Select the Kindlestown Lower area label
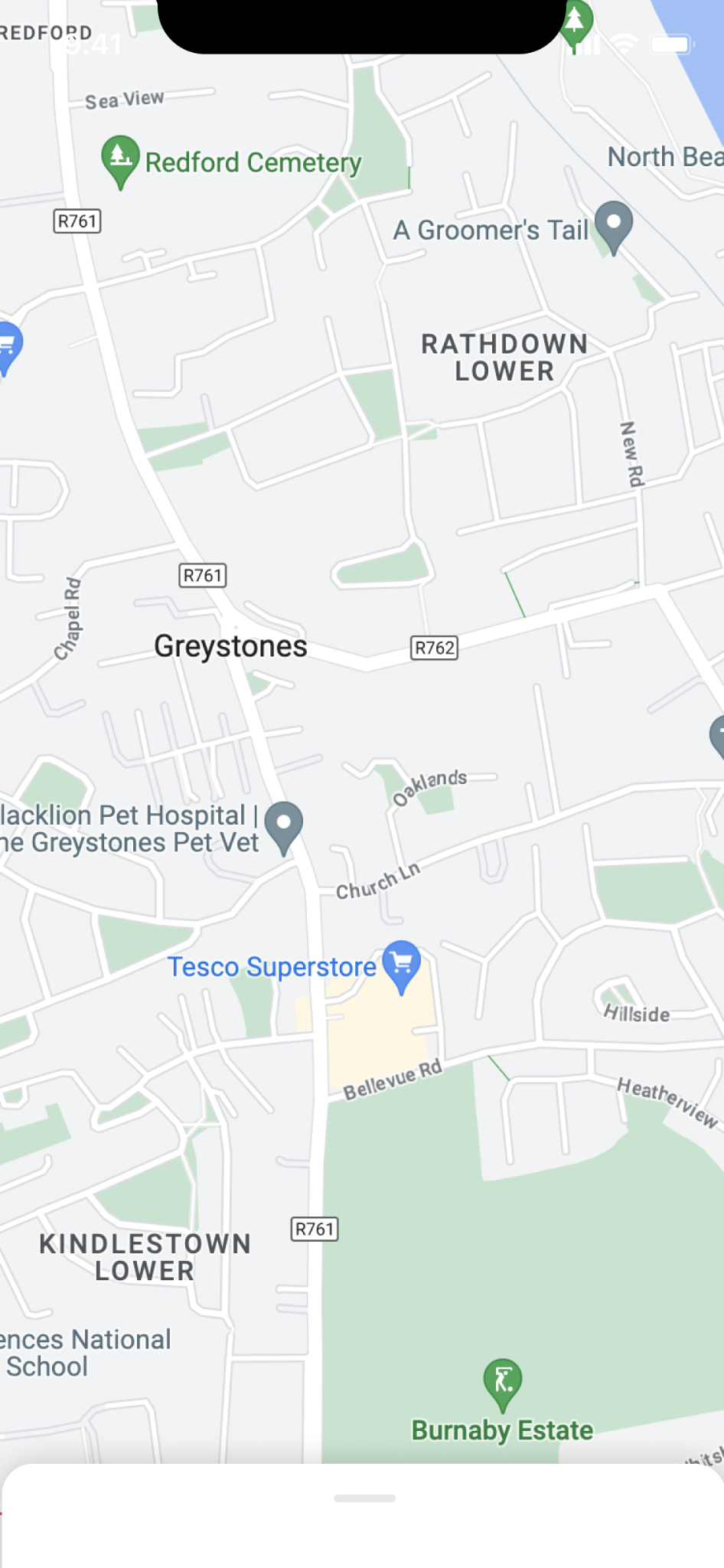This screenshot has width=724, height=1568. (145, 1257)
